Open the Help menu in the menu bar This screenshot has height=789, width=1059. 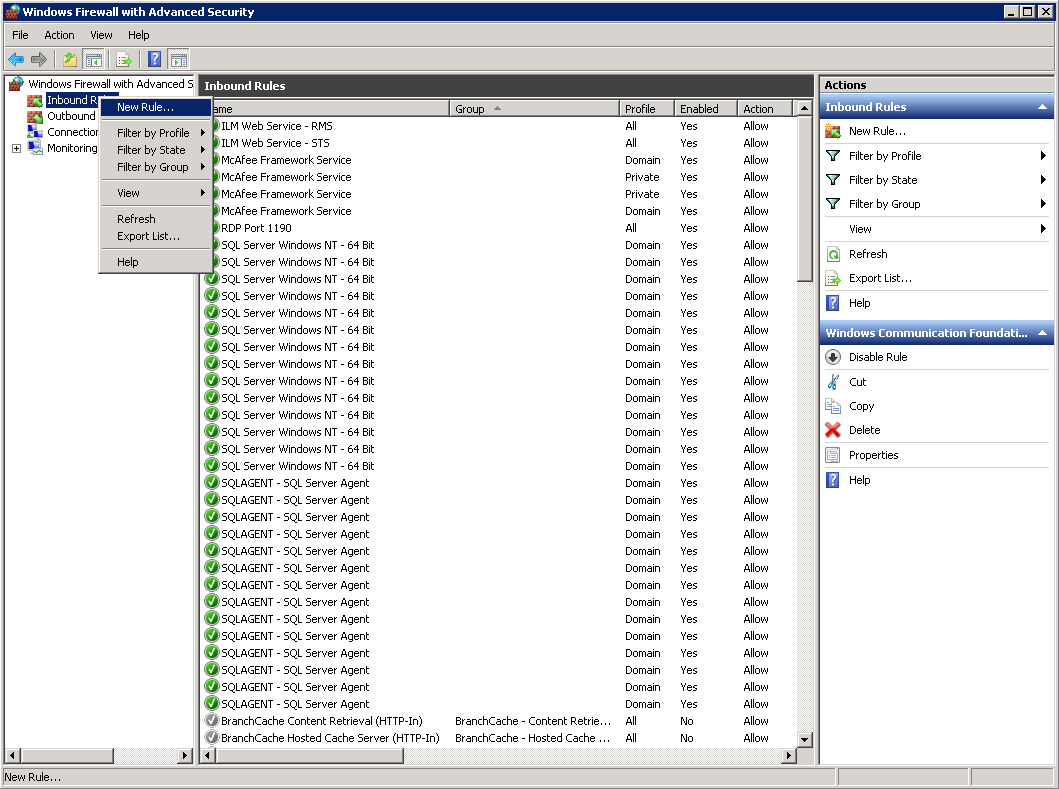(138, 35)
